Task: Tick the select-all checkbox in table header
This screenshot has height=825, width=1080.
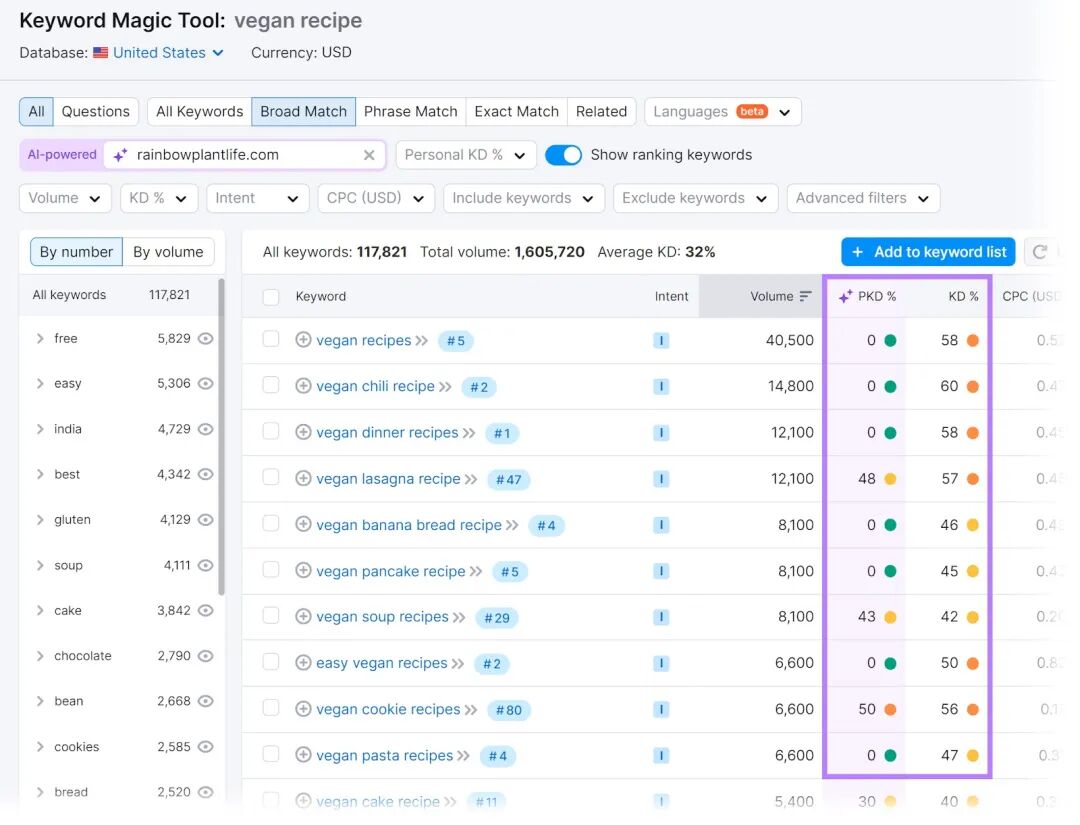Action: (x=271, y=297)
